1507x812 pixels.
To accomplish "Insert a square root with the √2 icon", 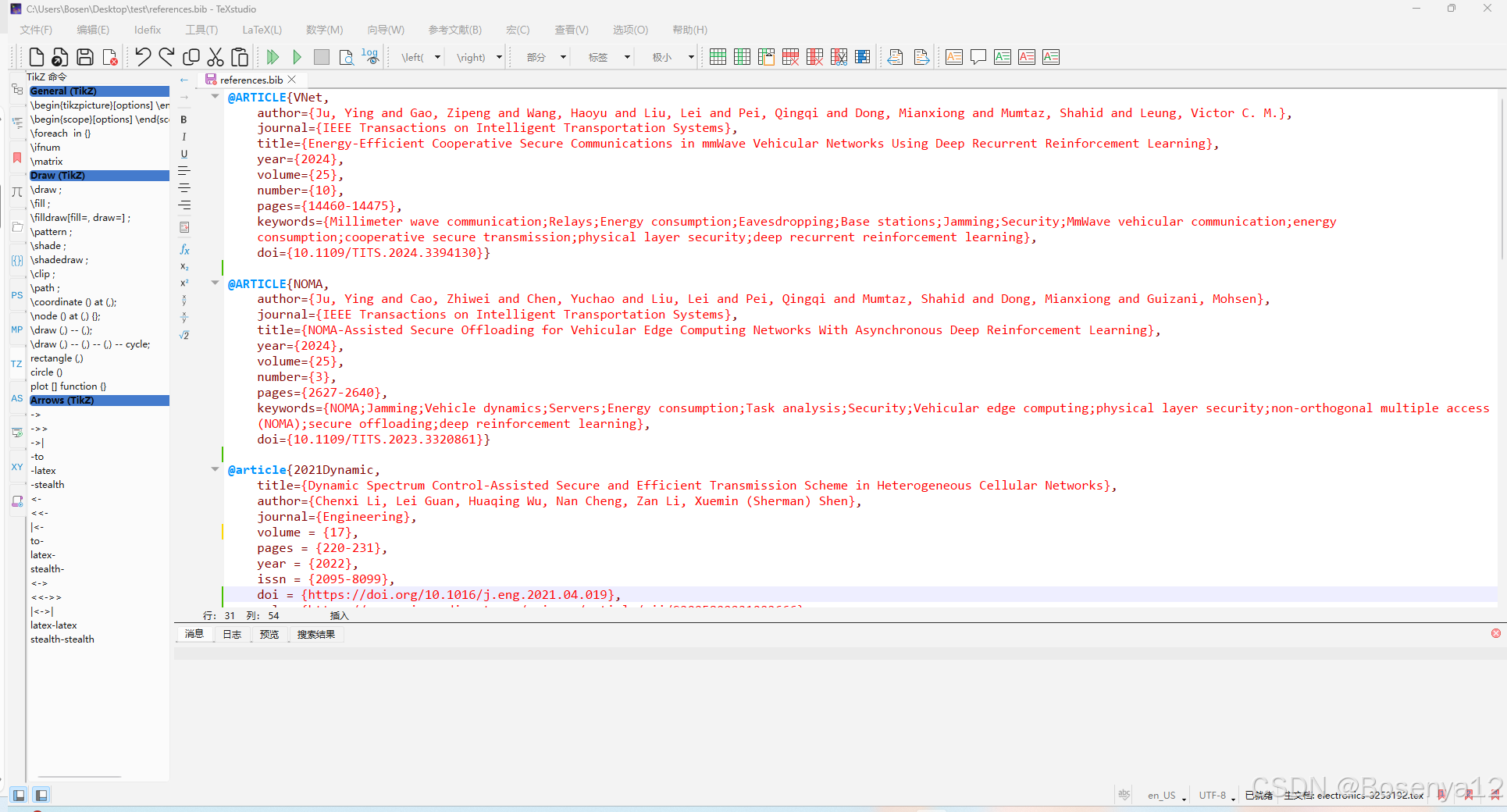I will (x=184, y=335).
